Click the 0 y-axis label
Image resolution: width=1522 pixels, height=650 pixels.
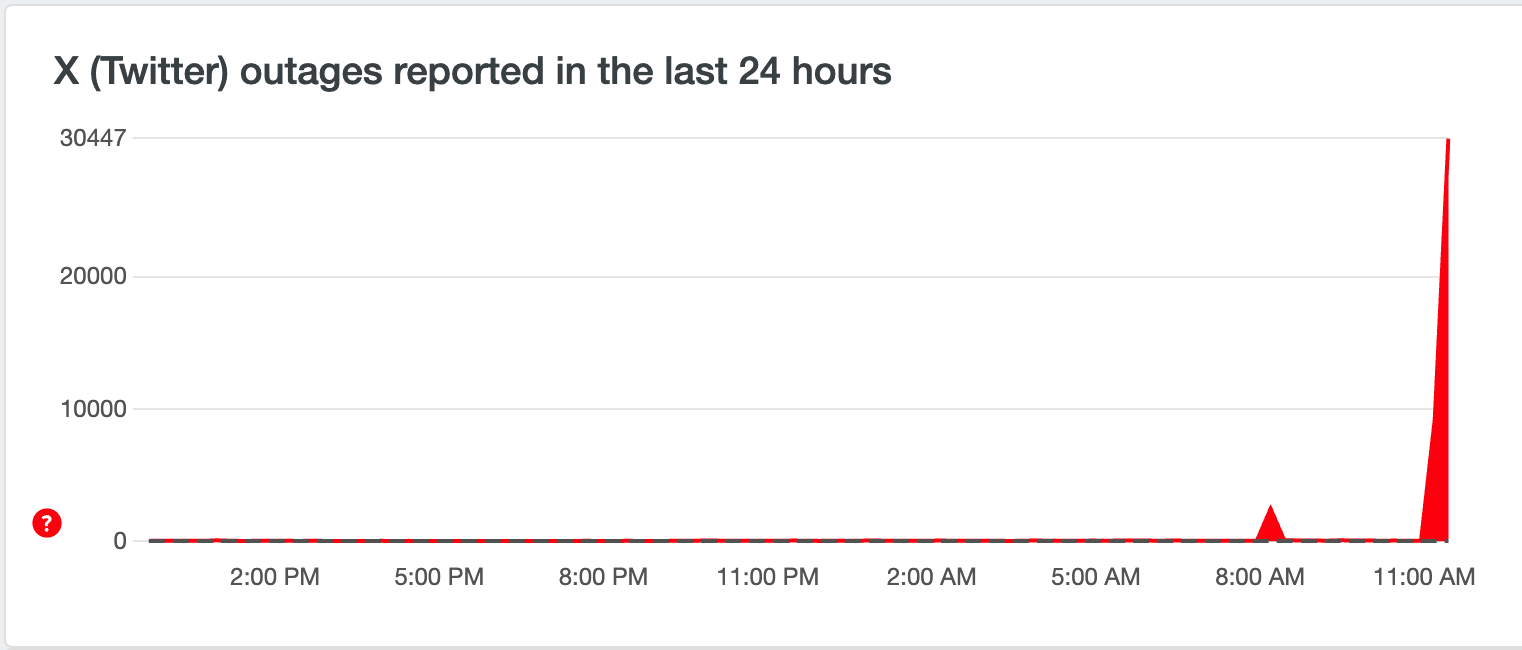[x=120, y=541]
